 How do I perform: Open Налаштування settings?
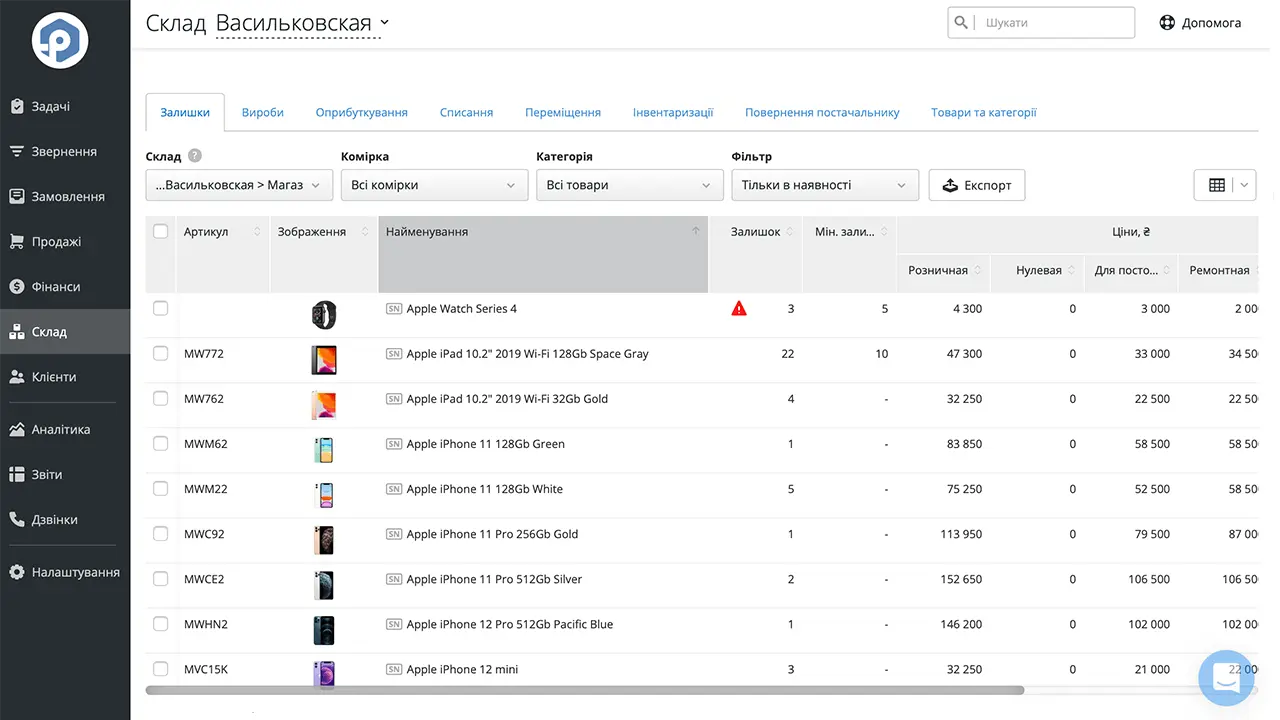[x=65, y=572]
